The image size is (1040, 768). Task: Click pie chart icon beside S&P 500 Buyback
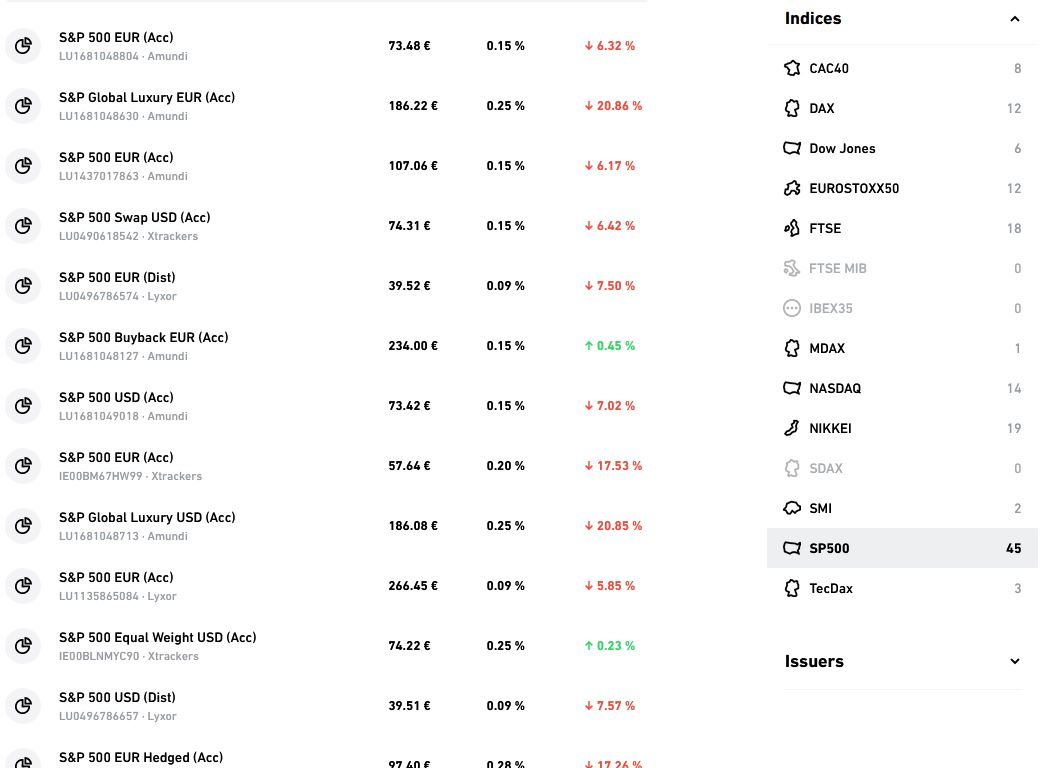pyautogui.click(x=23, y=346)
